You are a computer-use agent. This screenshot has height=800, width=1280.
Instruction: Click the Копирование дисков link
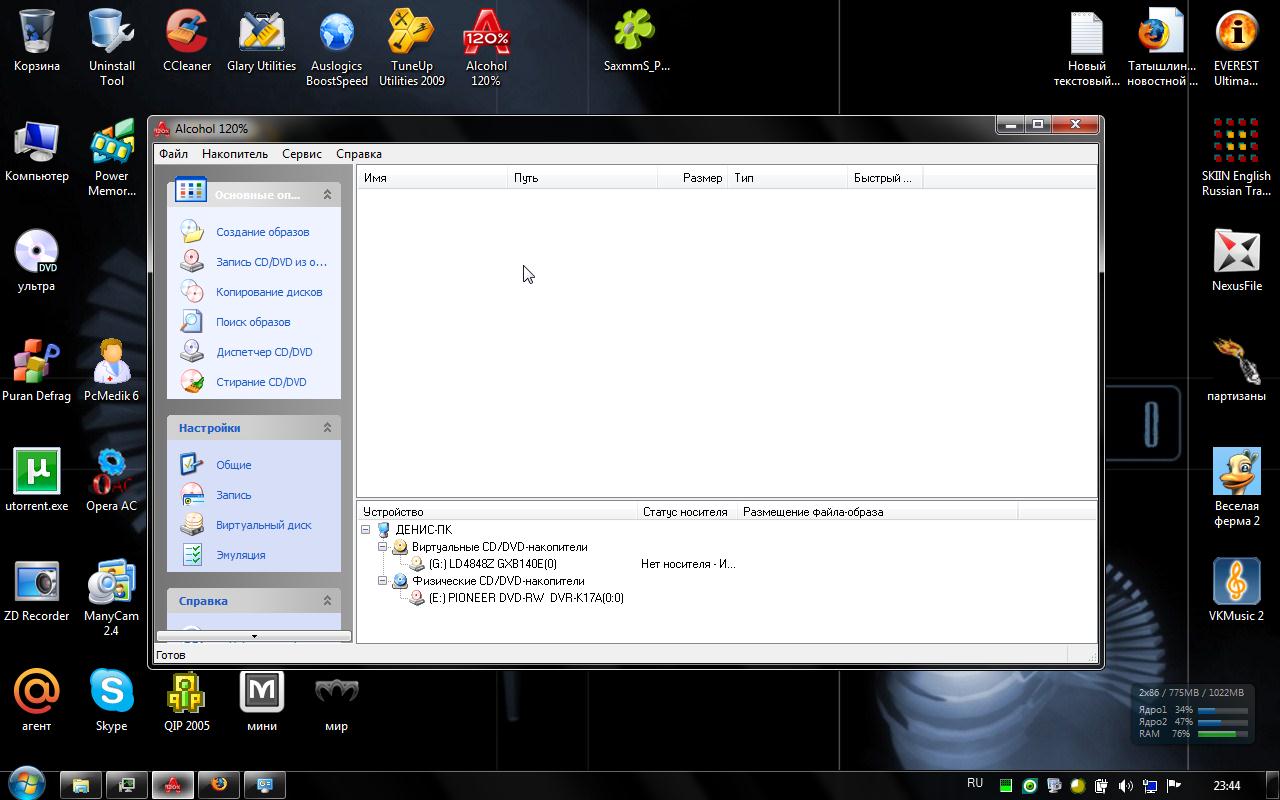(x=269, y=292)
